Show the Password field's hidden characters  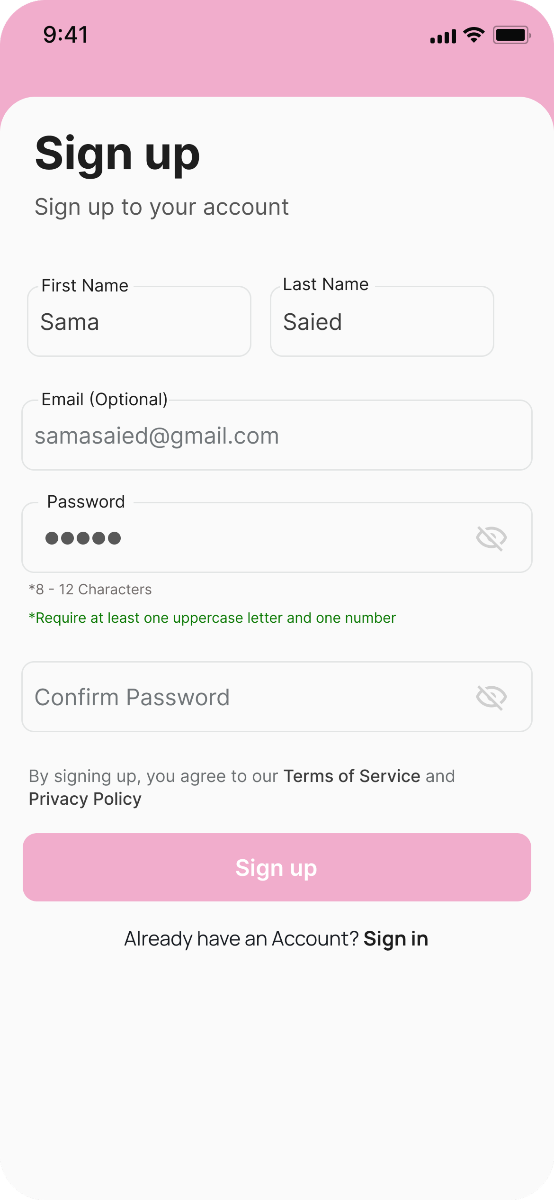click(491, 538)
